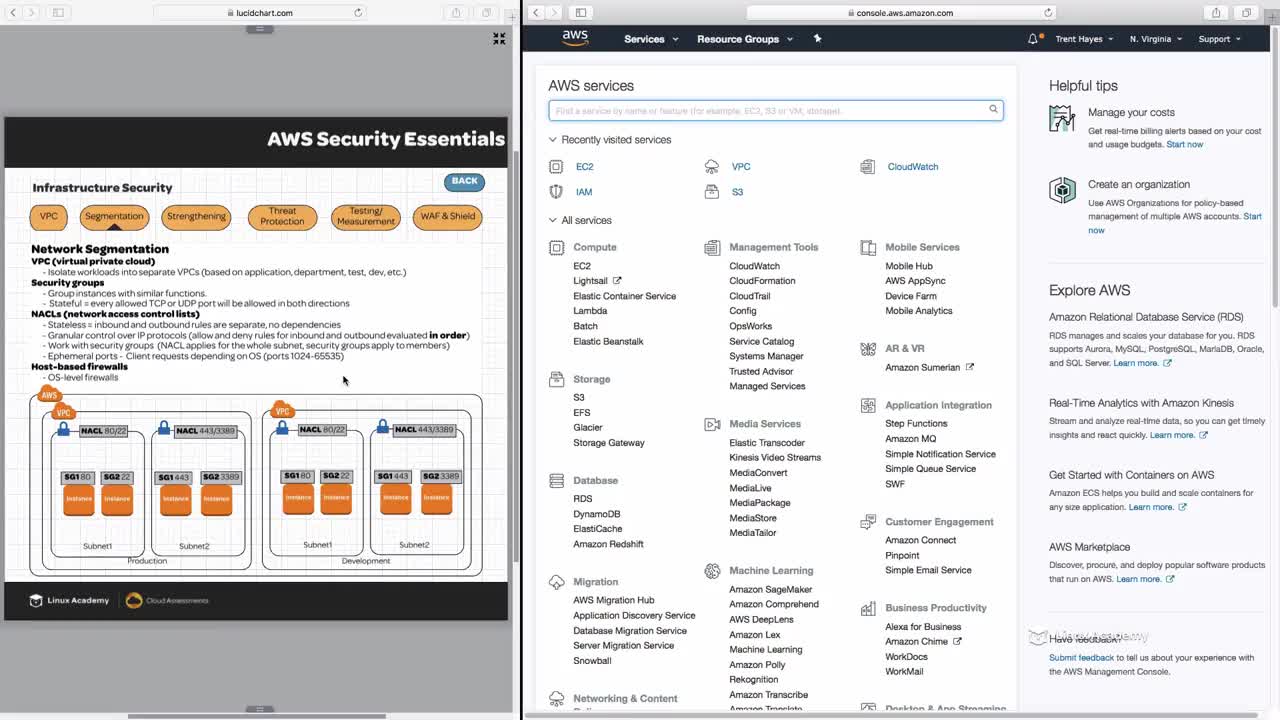Image resolution: width=1280 pixels, height=720 pixels.
Task: Click the Submit feedback link
Action: coord(1081,658)
